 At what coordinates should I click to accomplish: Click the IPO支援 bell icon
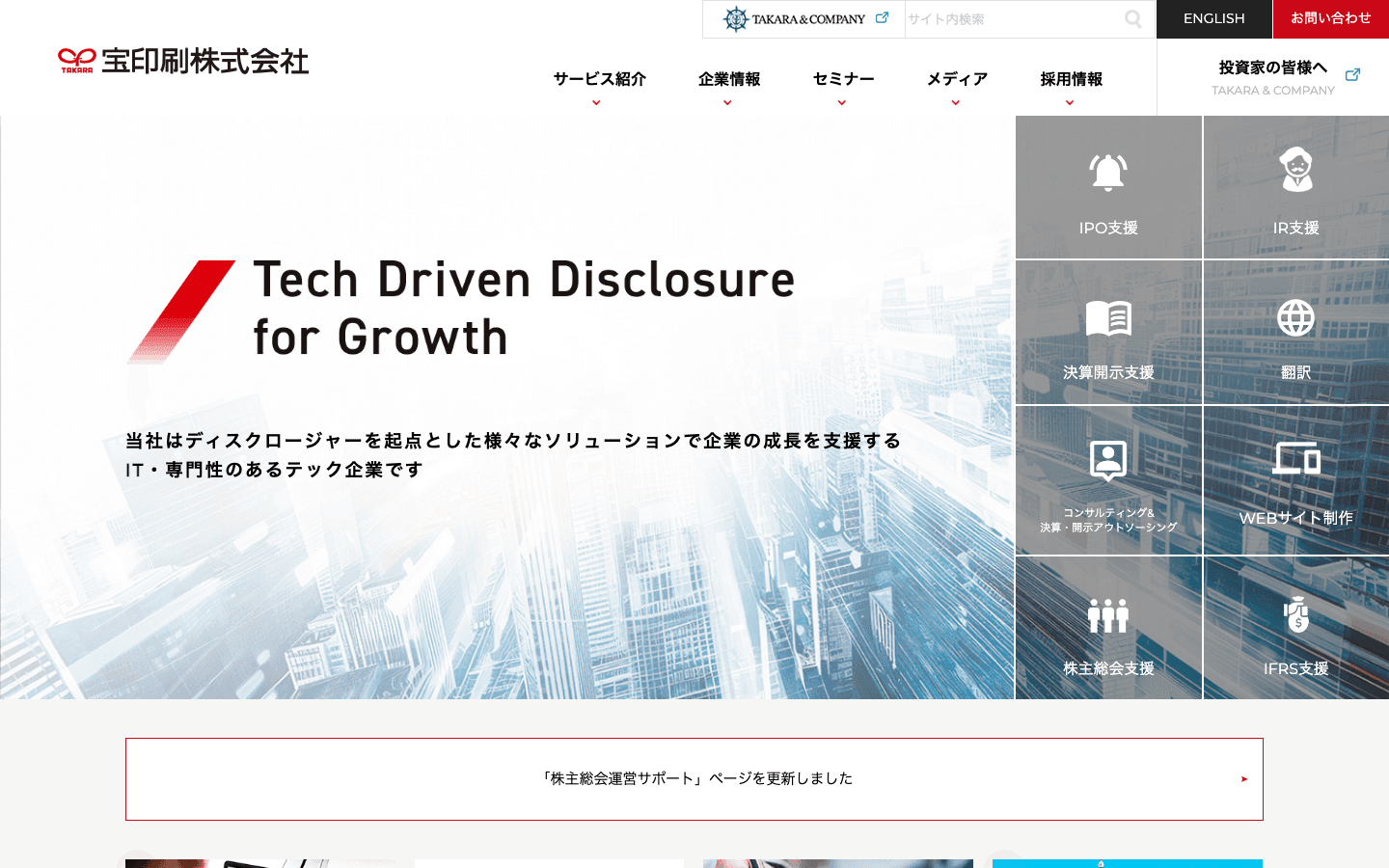1108,173
